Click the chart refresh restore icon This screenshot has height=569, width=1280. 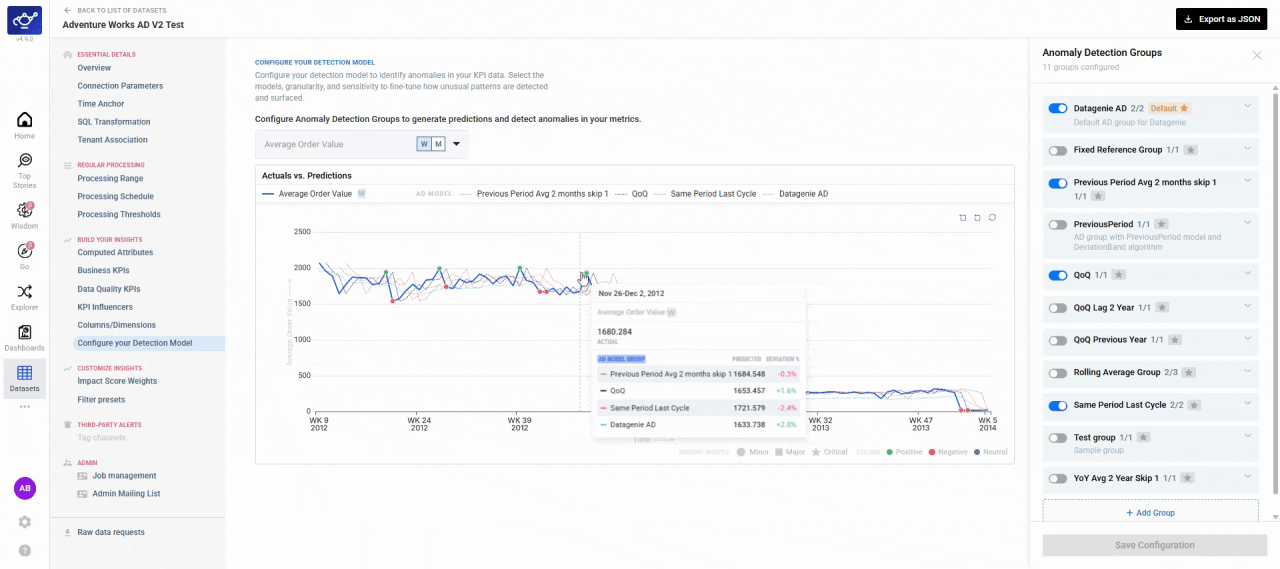992,217
